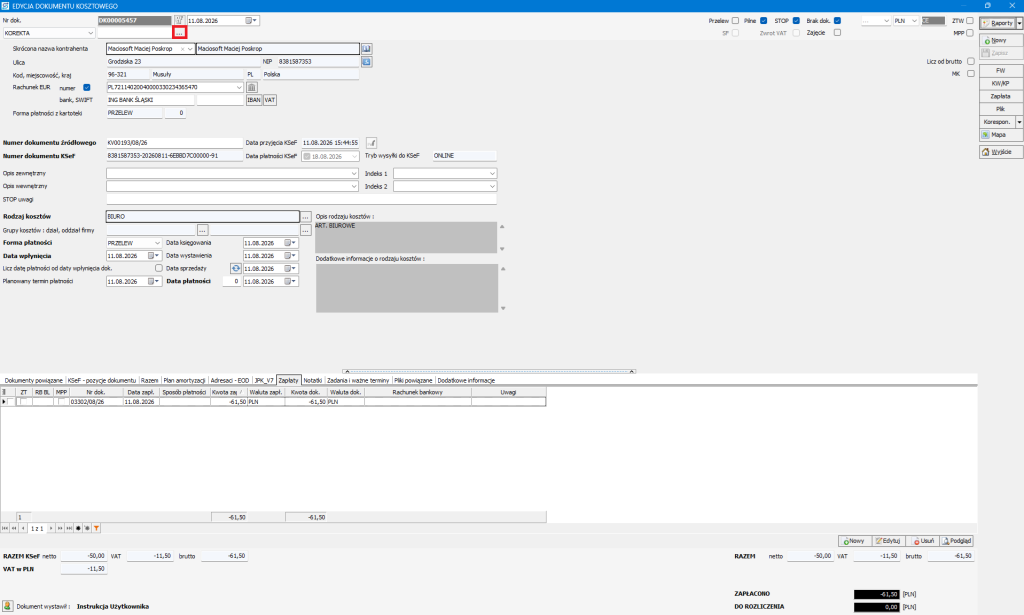Click the IBAN button
Screen dimensions: 1024x615
click(254, 100)
